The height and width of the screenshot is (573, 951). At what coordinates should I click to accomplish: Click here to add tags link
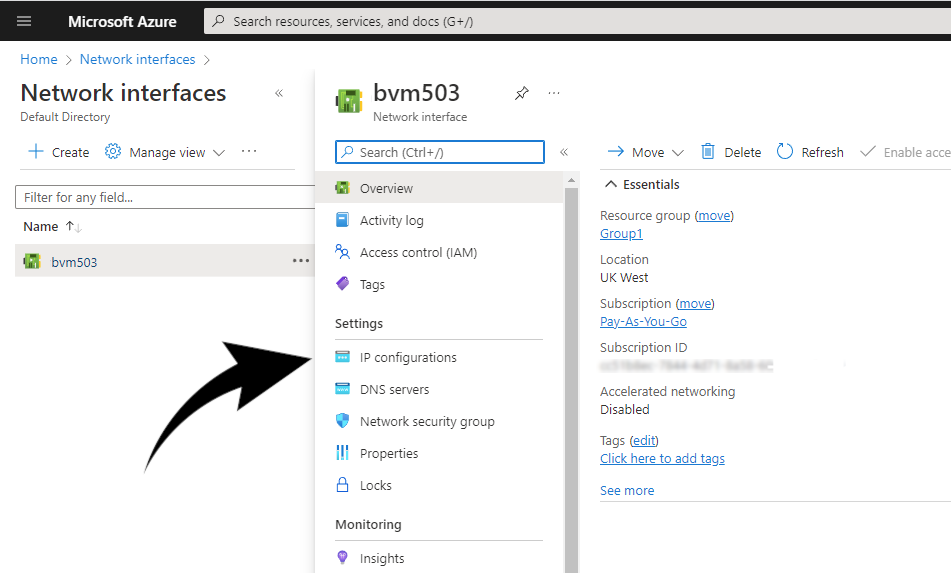(662, 458)
